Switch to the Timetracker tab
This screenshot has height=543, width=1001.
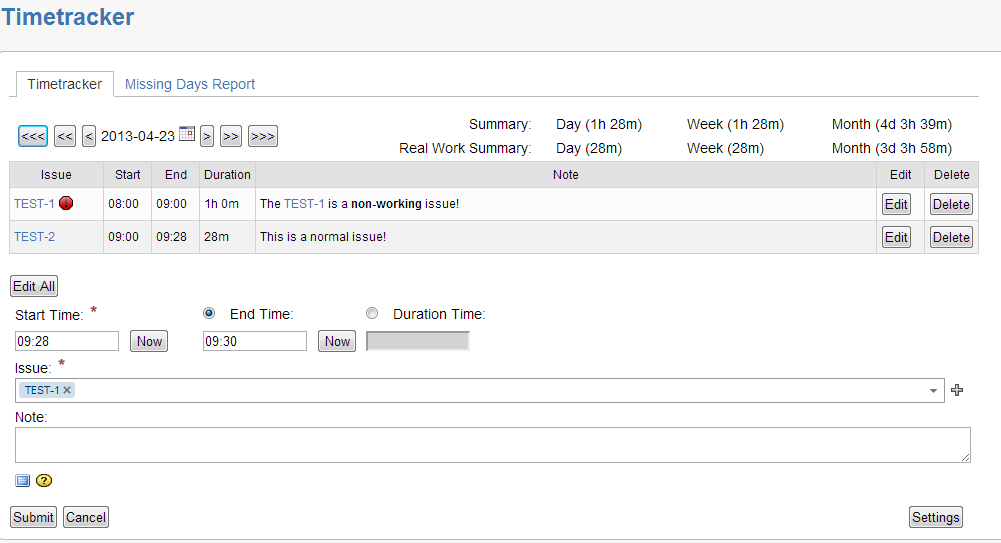[x=64, y=84]
